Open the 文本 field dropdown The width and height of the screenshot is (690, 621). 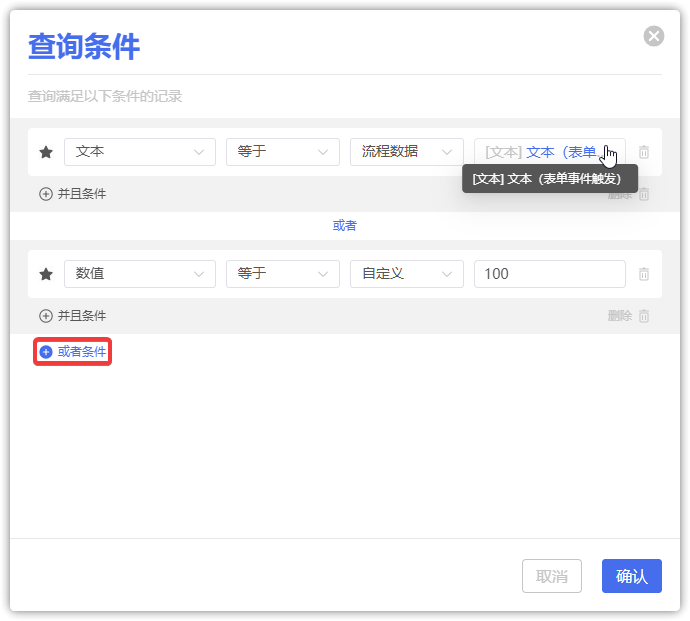pyautogui.click(x=140, y=152)
